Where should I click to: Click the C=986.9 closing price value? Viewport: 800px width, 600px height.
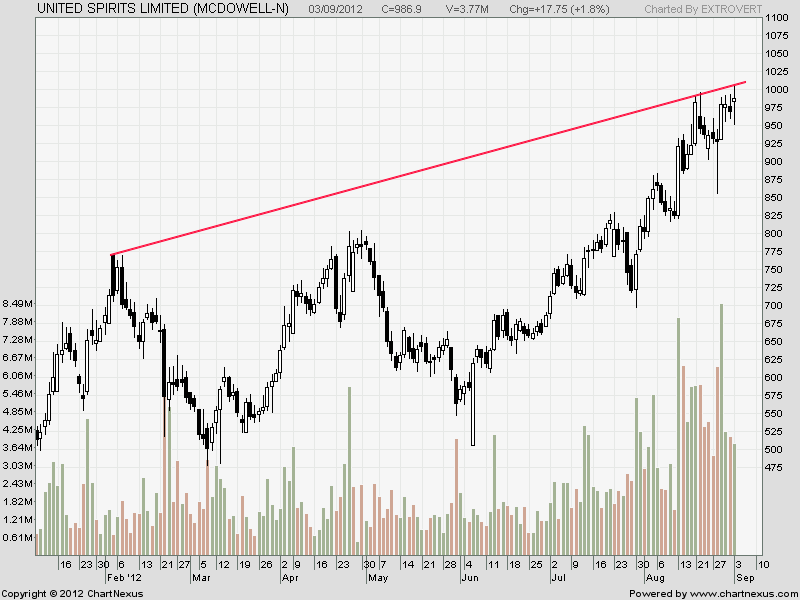click(x=405, y=8)
